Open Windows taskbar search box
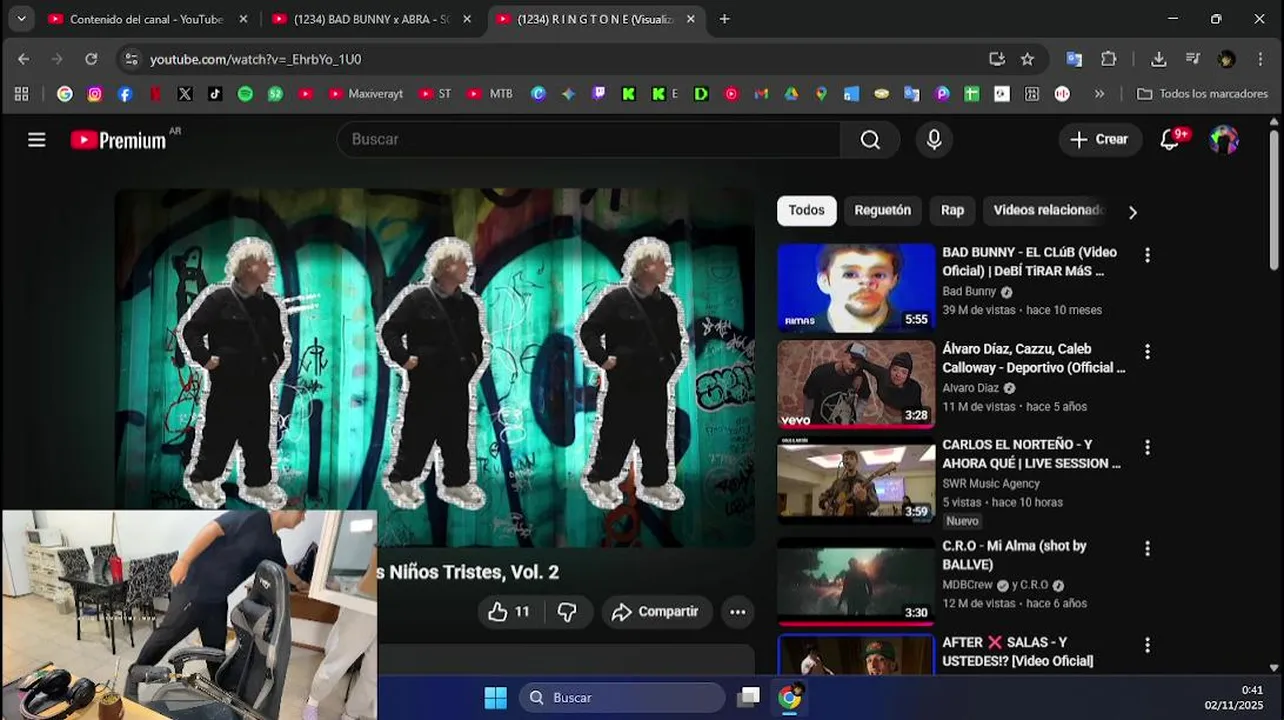 pos(622,698)
